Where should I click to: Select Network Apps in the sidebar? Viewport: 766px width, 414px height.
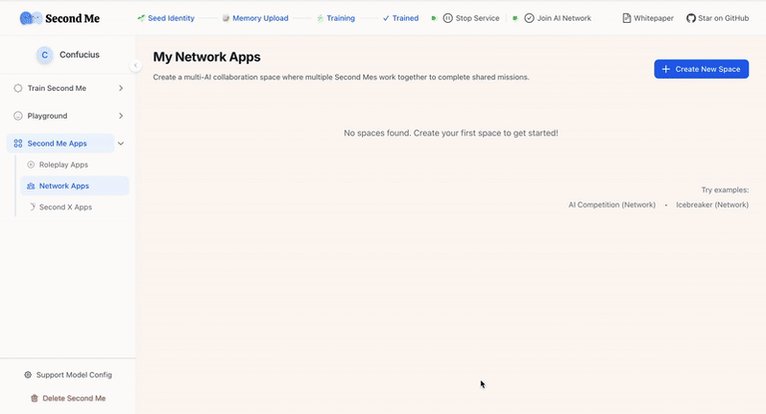click(74, 186)
